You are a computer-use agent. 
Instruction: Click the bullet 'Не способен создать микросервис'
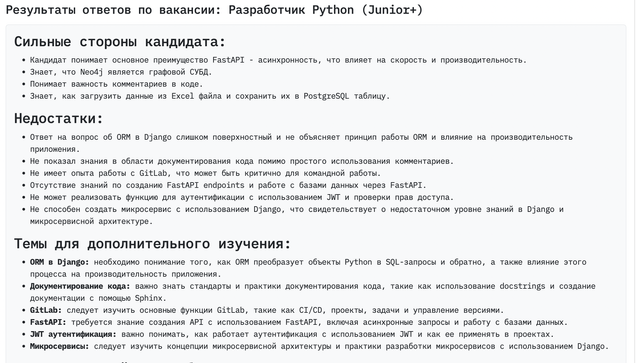point(297,215)
